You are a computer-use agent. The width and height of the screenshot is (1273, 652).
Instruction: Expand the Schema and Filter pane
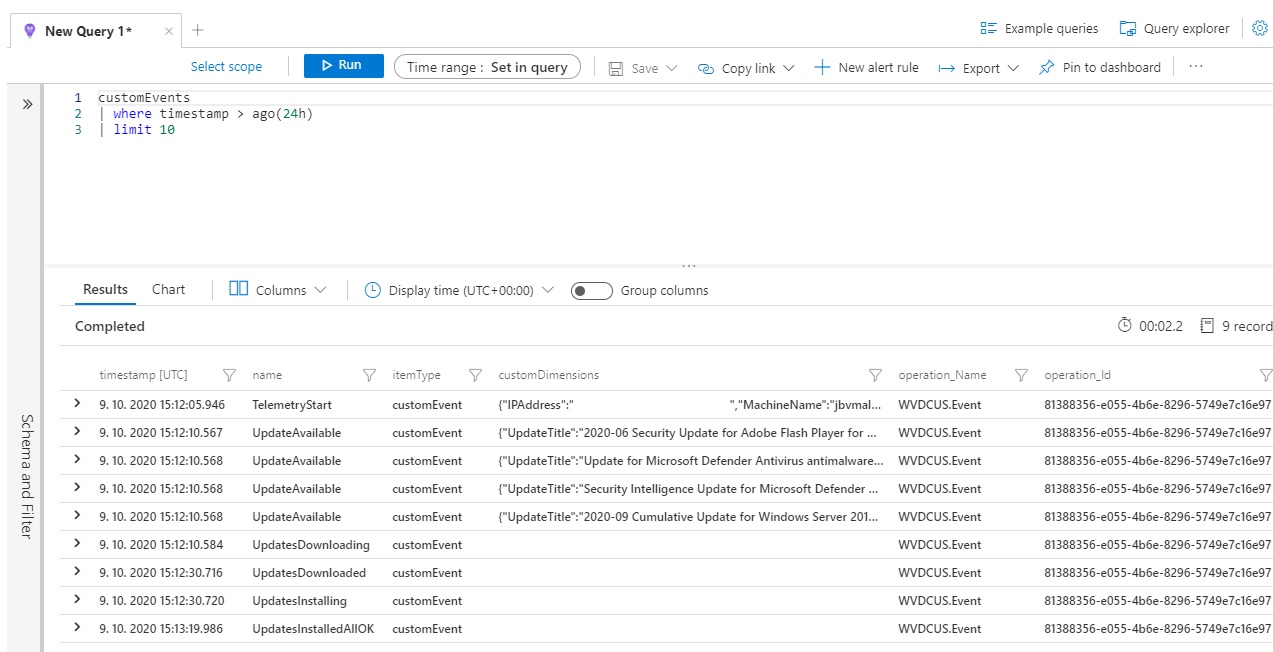[x=27, y=104]
